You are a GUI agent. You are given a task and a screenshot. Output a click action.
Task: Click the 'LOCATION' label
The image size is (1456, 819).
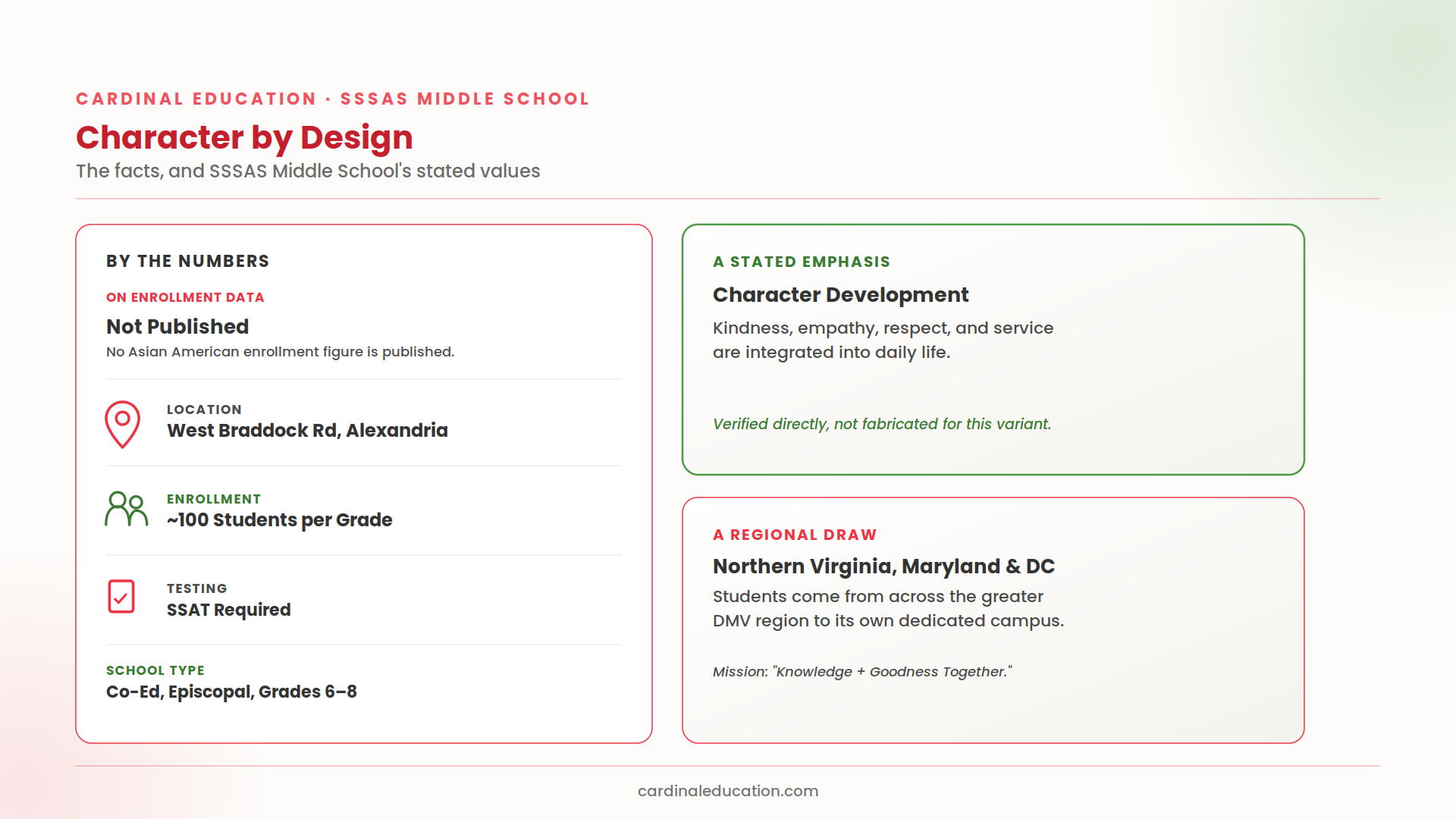[204, 409]
